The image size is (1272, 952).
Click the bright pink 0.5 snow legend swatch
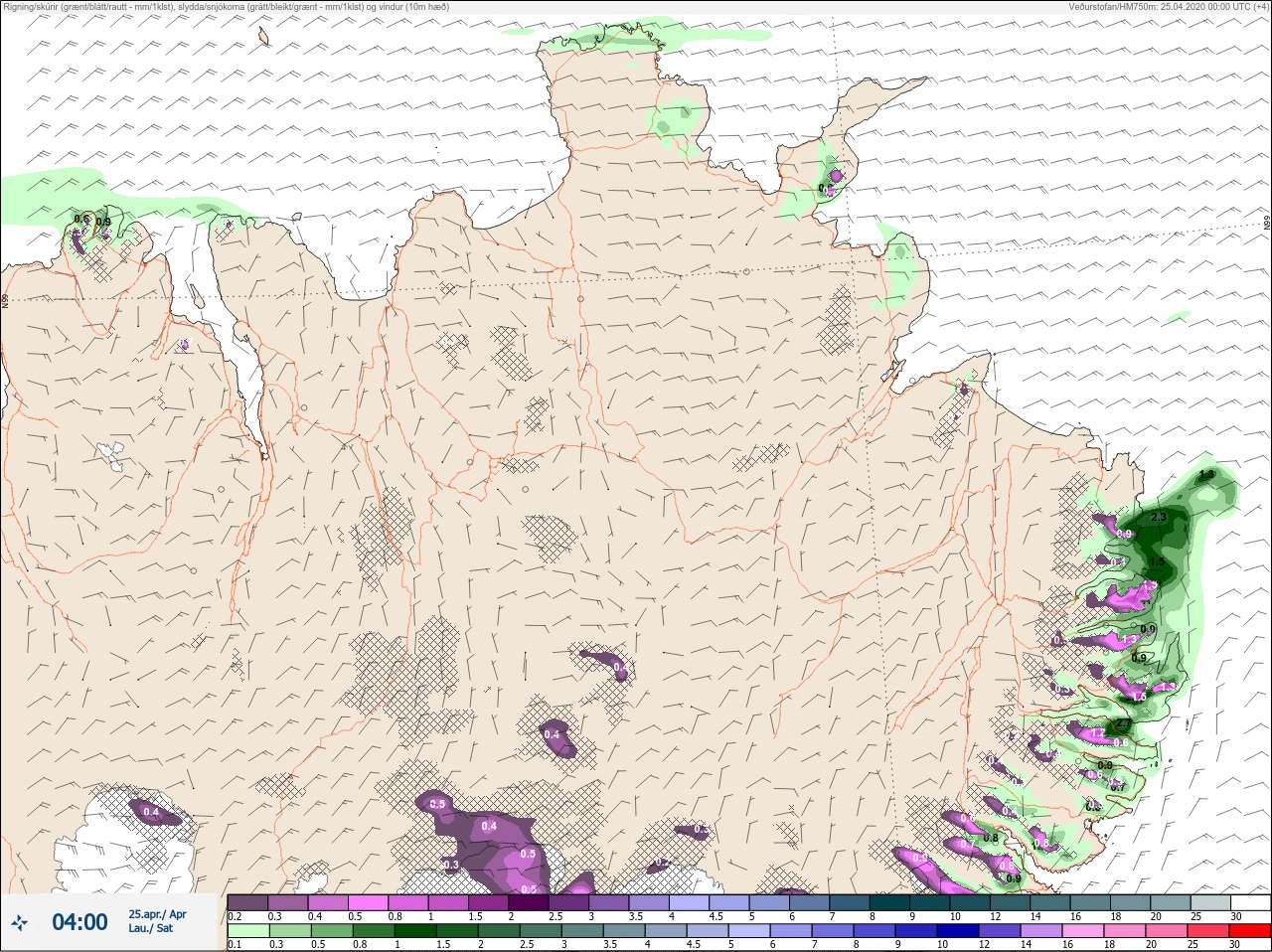point(368,902)
